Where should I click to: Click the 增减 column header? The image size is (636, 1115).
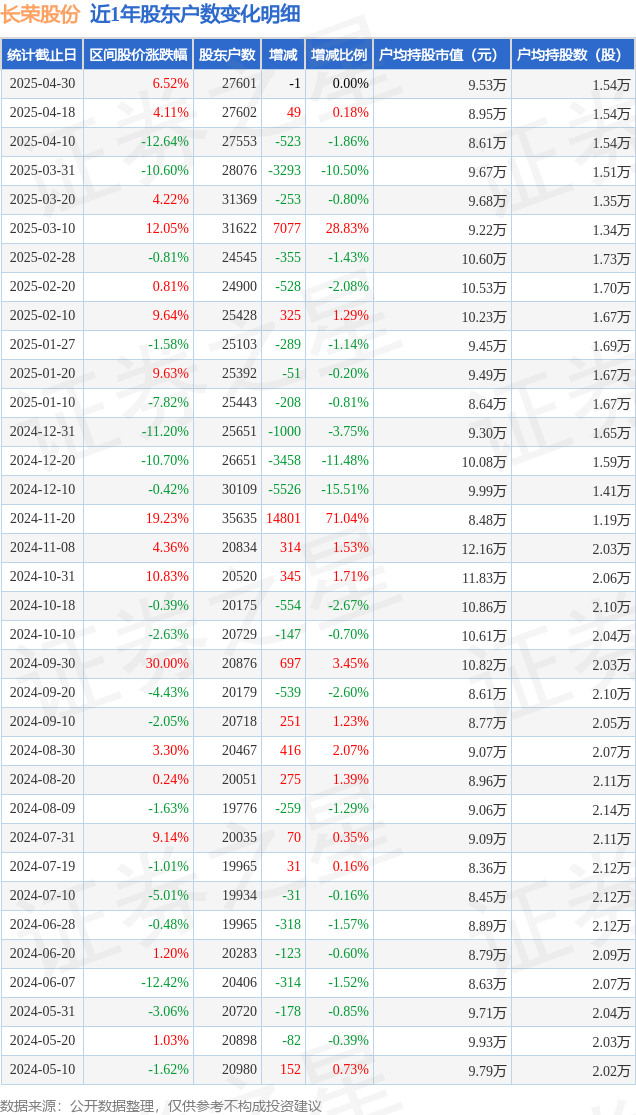(283, 55)
